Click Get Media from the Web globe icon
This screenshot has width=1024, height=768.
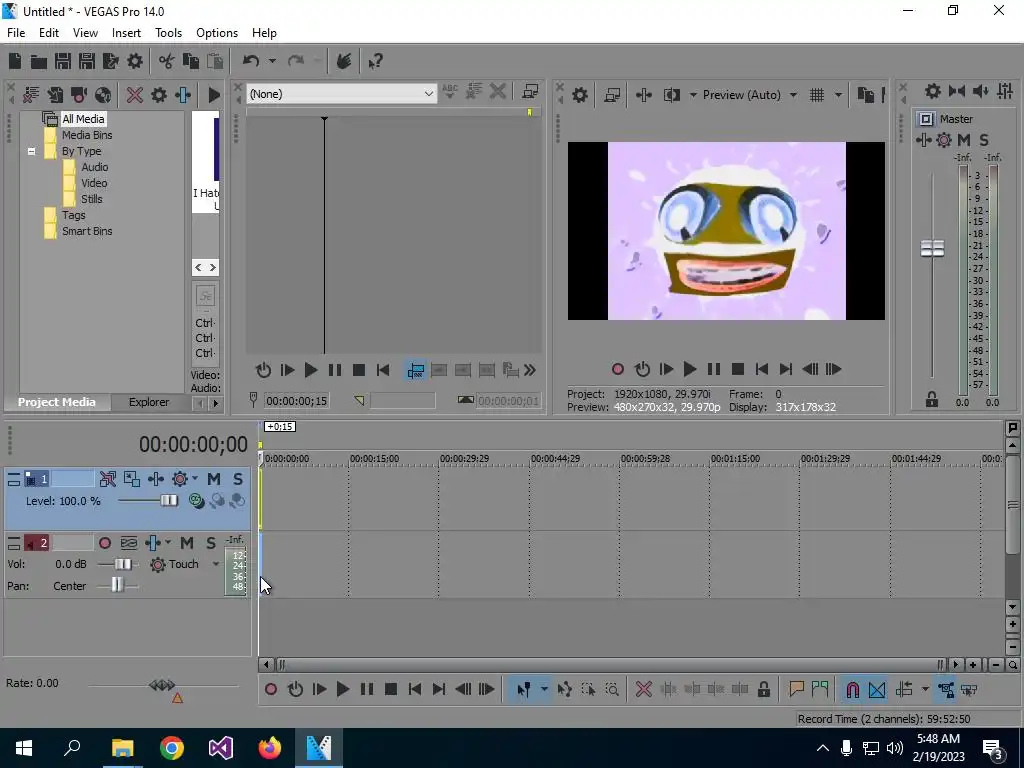[x=103, y=95]
